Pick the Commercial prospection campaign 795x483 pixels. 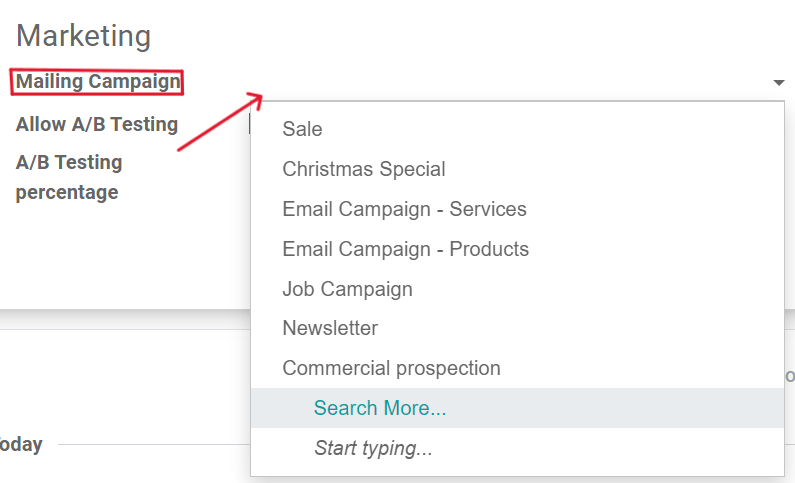tap(391, 368)
